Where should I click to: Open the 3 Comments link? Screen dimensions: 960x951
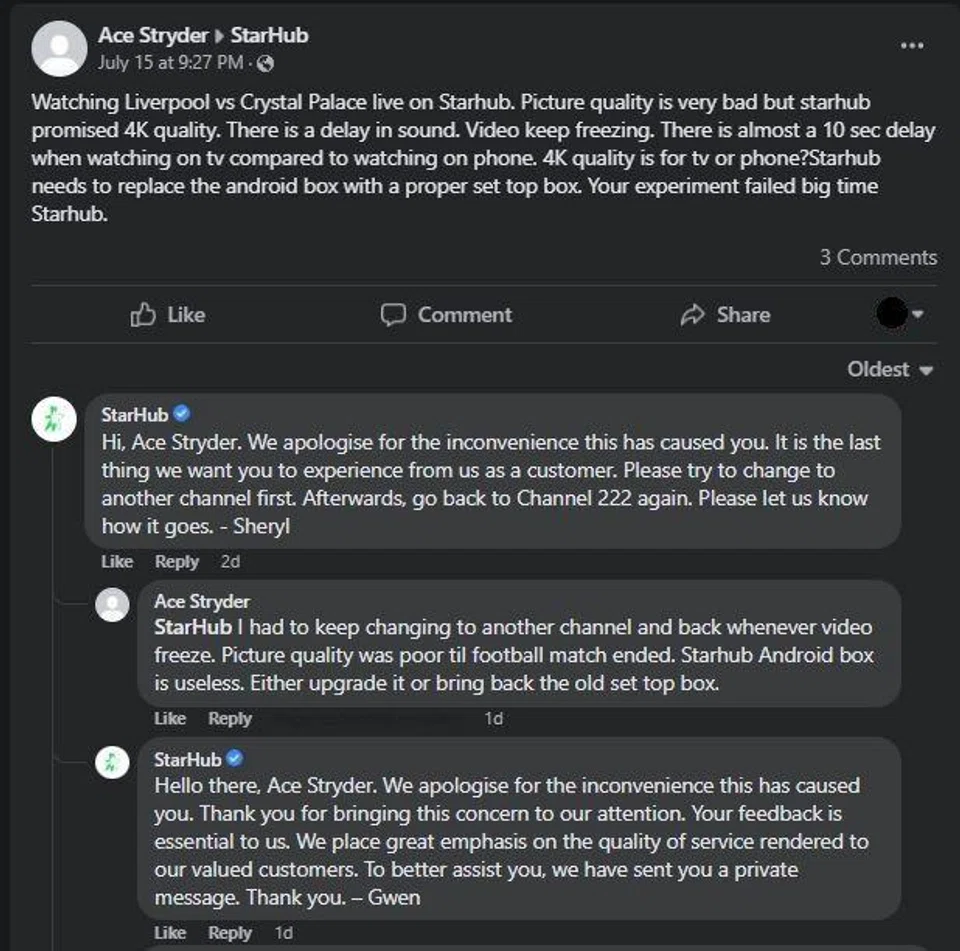pyautogui.click(x=878, y=258)
